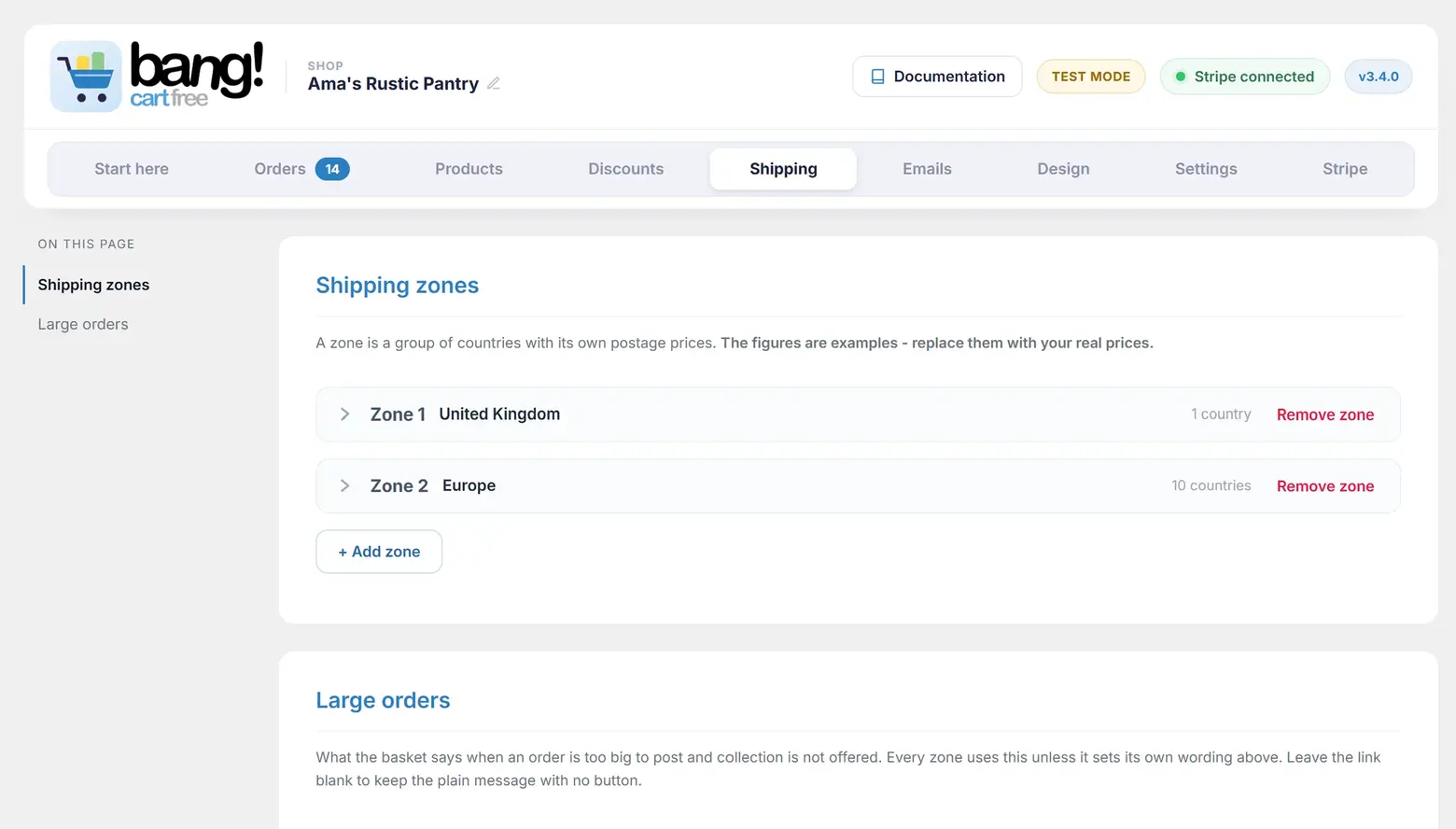Remove the Zone 1 United Kingdom zone
The image size is (1456, 829).
pos(1325,414)
